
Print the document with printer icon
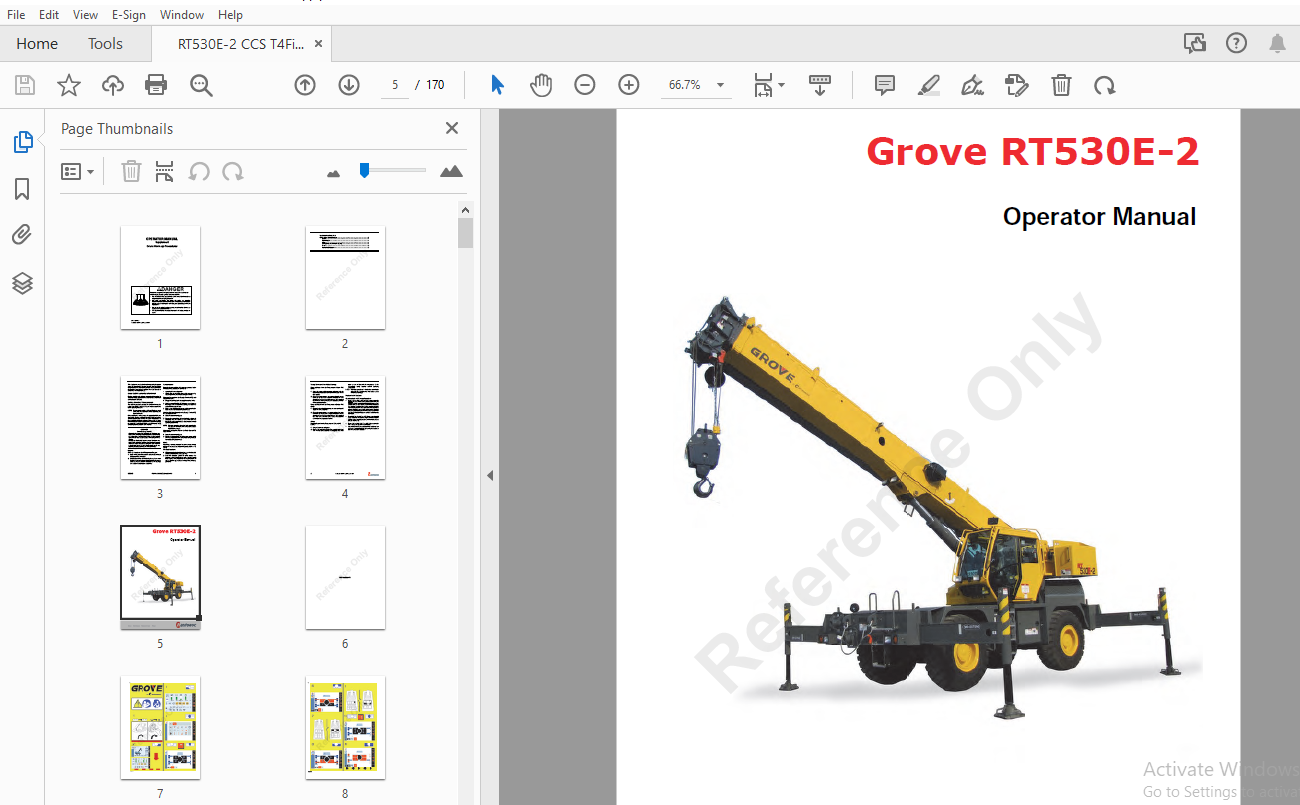[x=156, y=85]
